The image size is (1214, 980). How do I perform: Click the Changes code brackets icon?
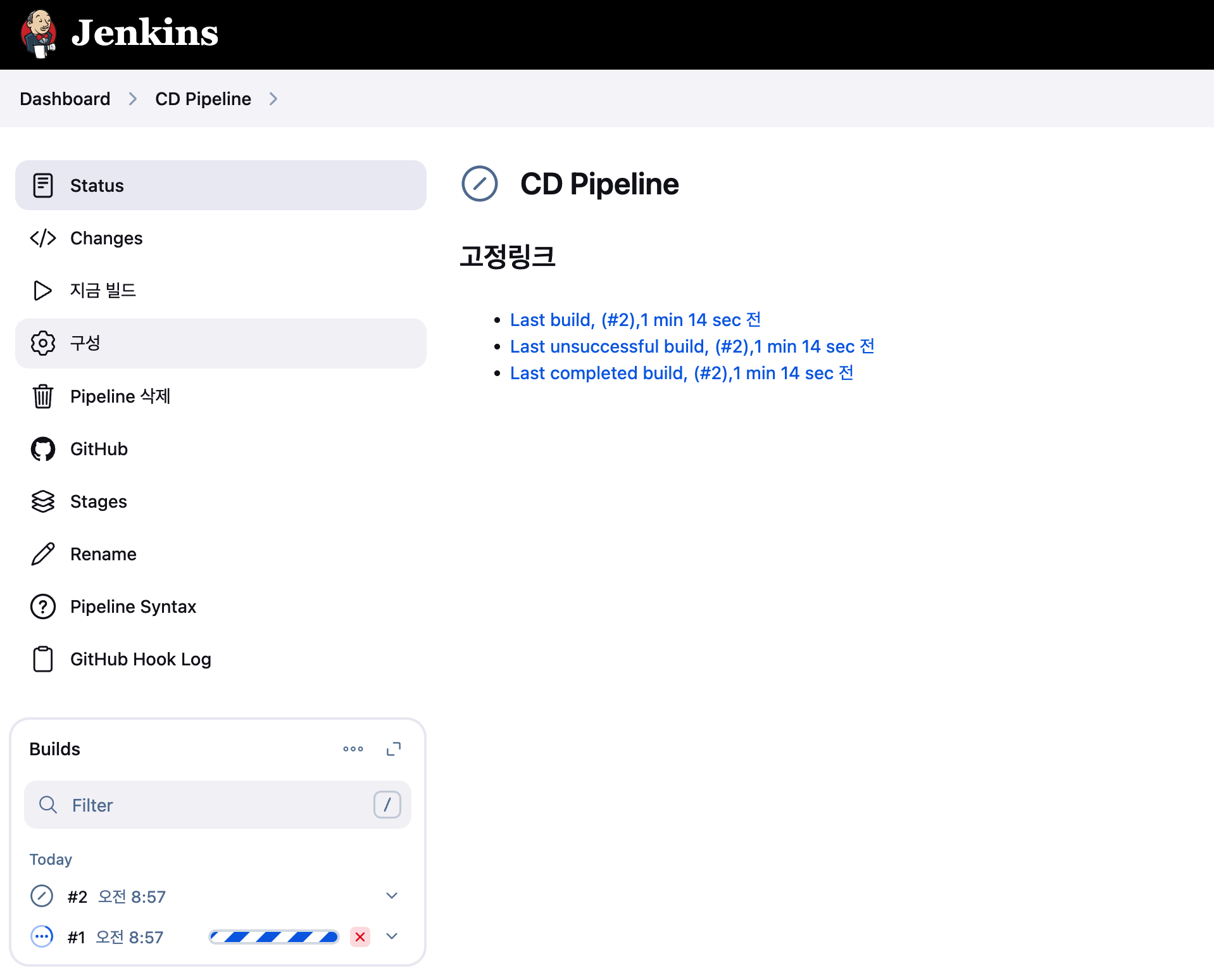click(x=42, y=238)
